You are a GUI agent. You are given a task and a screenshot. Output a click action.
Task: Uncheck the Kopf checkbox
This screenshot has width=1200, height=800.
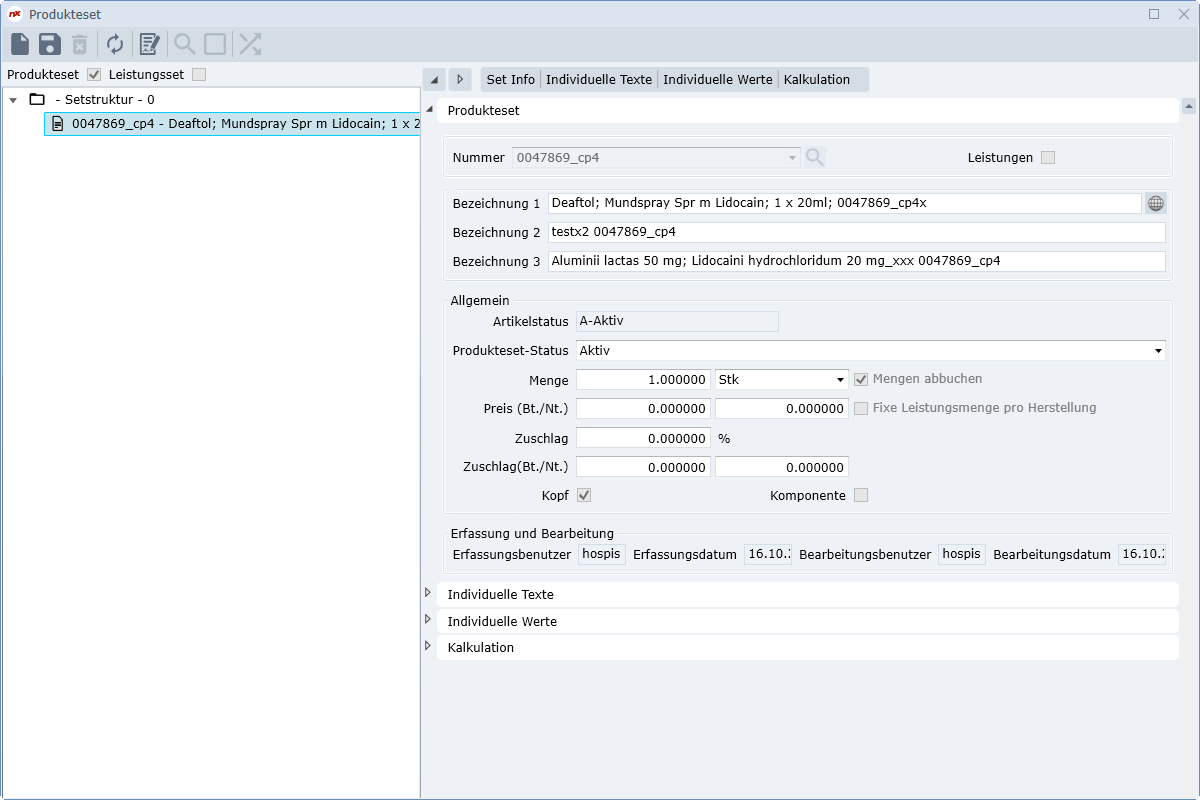585,495
